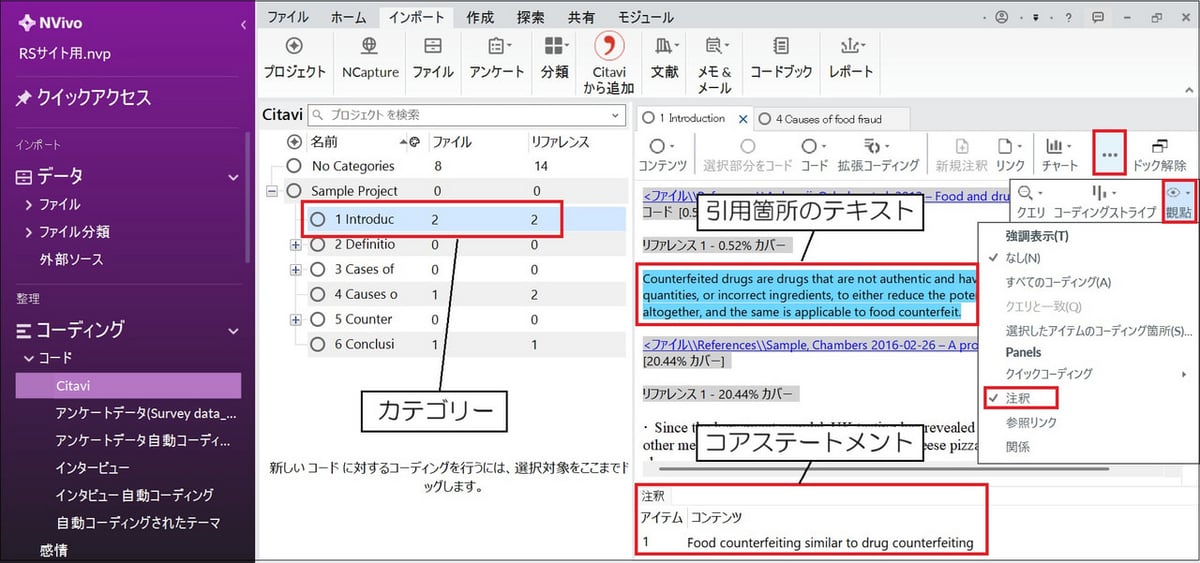This screenshot has width=1200, height=563.
Task: Open the ファイル menu
Action: pyautogui.click(x=288, y=17)
